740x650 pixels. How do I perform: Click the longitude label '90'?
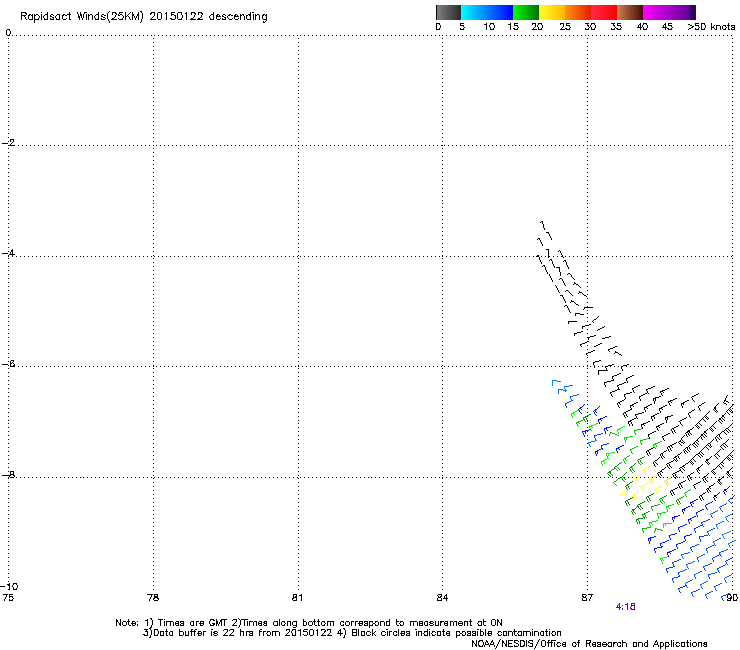732,598
